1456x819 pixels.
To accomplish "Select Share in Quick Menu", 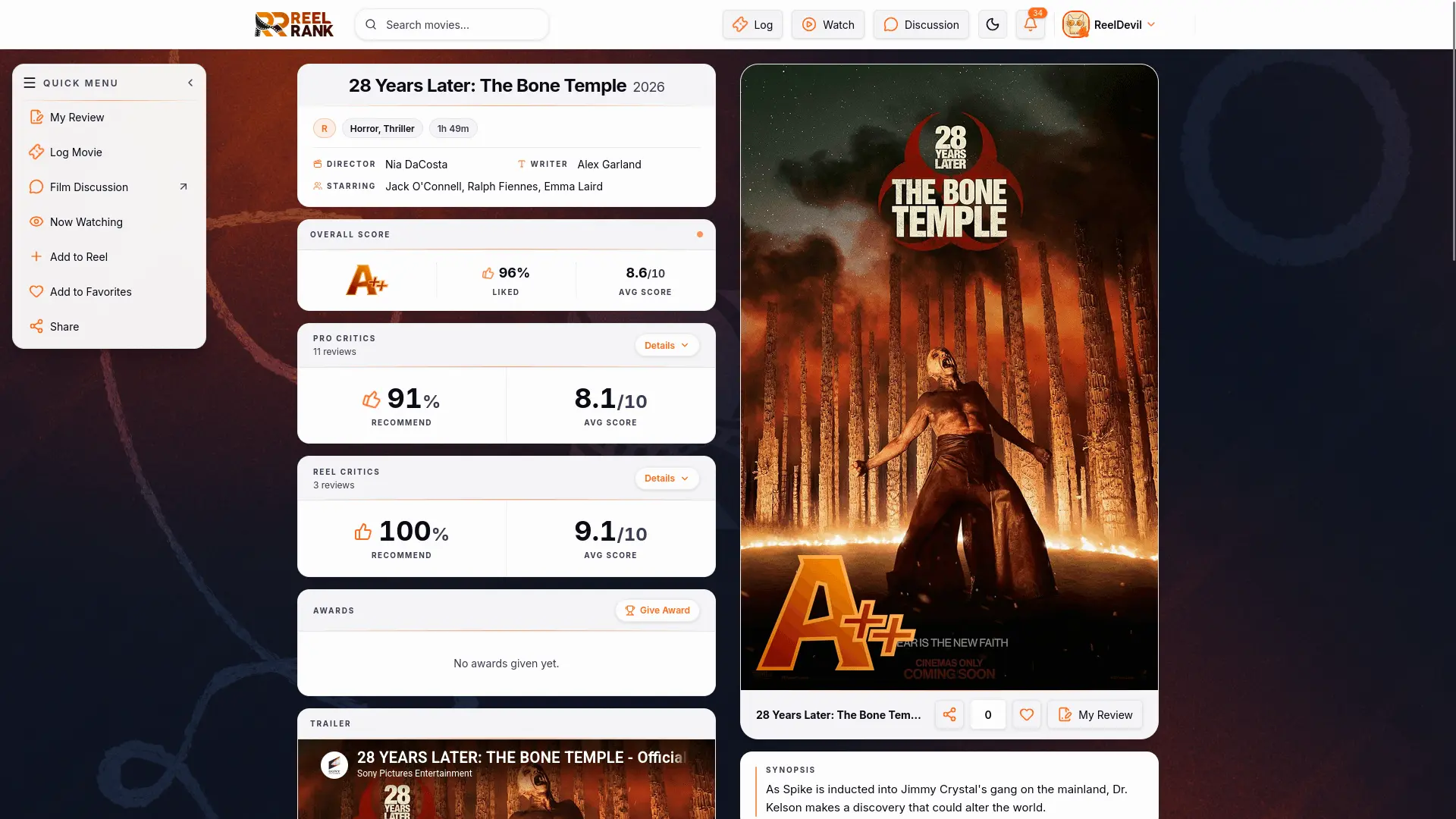I will click(x=109, y=326).
